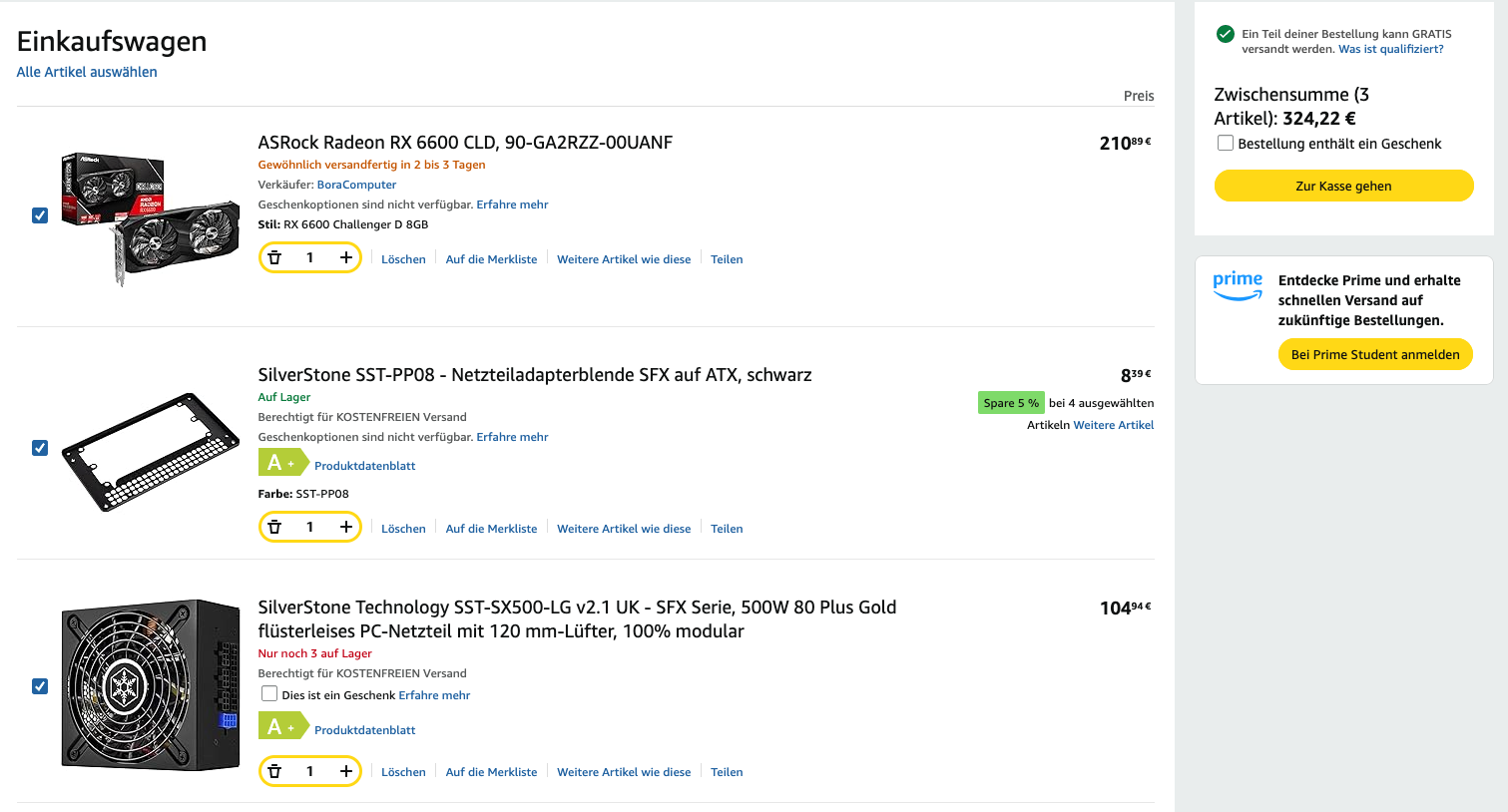Check 'Dies ist ein Geschenk' for power supply

pyautogui.click(x=269, y=694)
